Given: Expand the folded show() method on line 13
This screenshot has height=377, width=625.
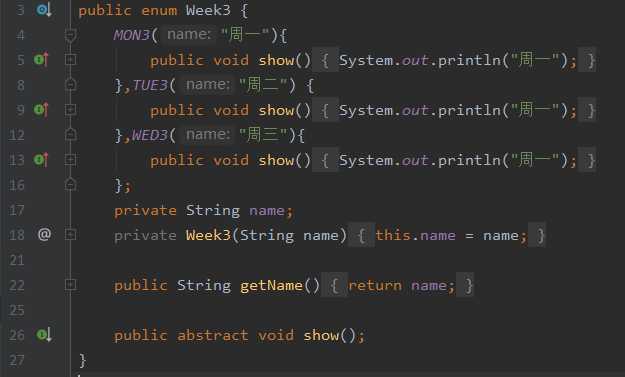Looking at the screenshot, I should coord(71,160).
